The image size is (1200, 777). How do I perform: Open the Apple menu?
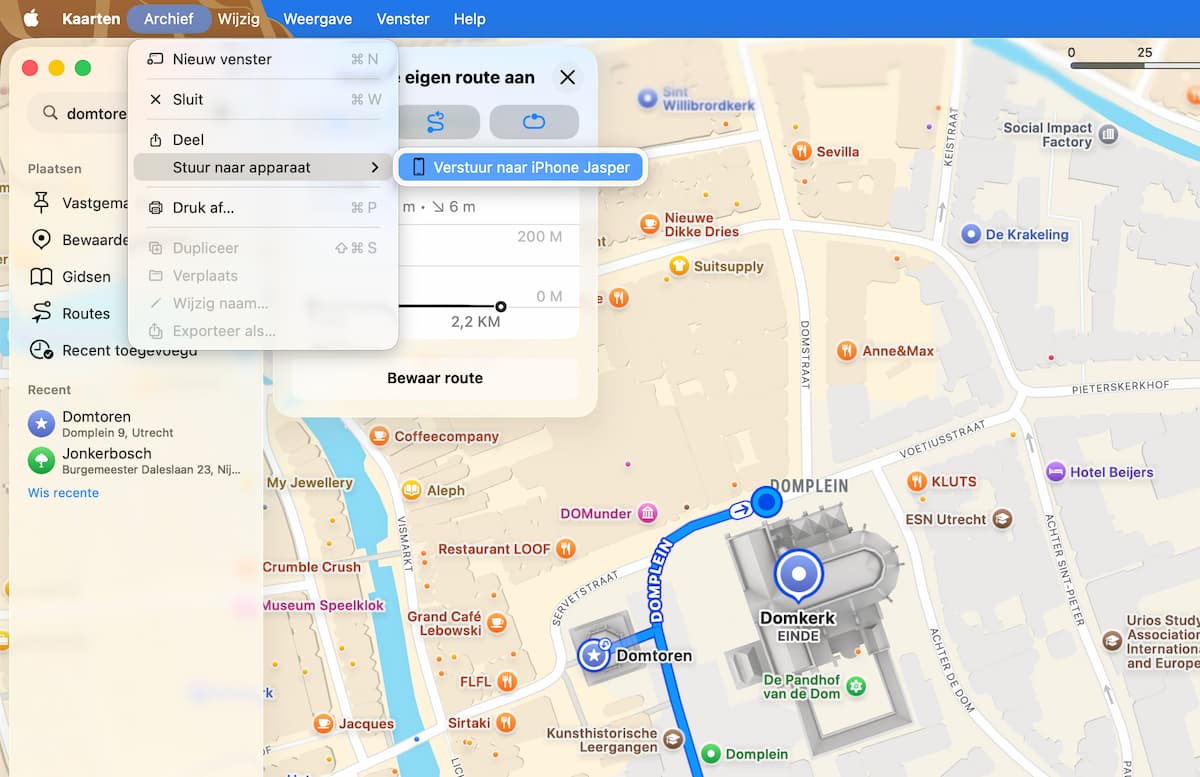pos(31,18)
